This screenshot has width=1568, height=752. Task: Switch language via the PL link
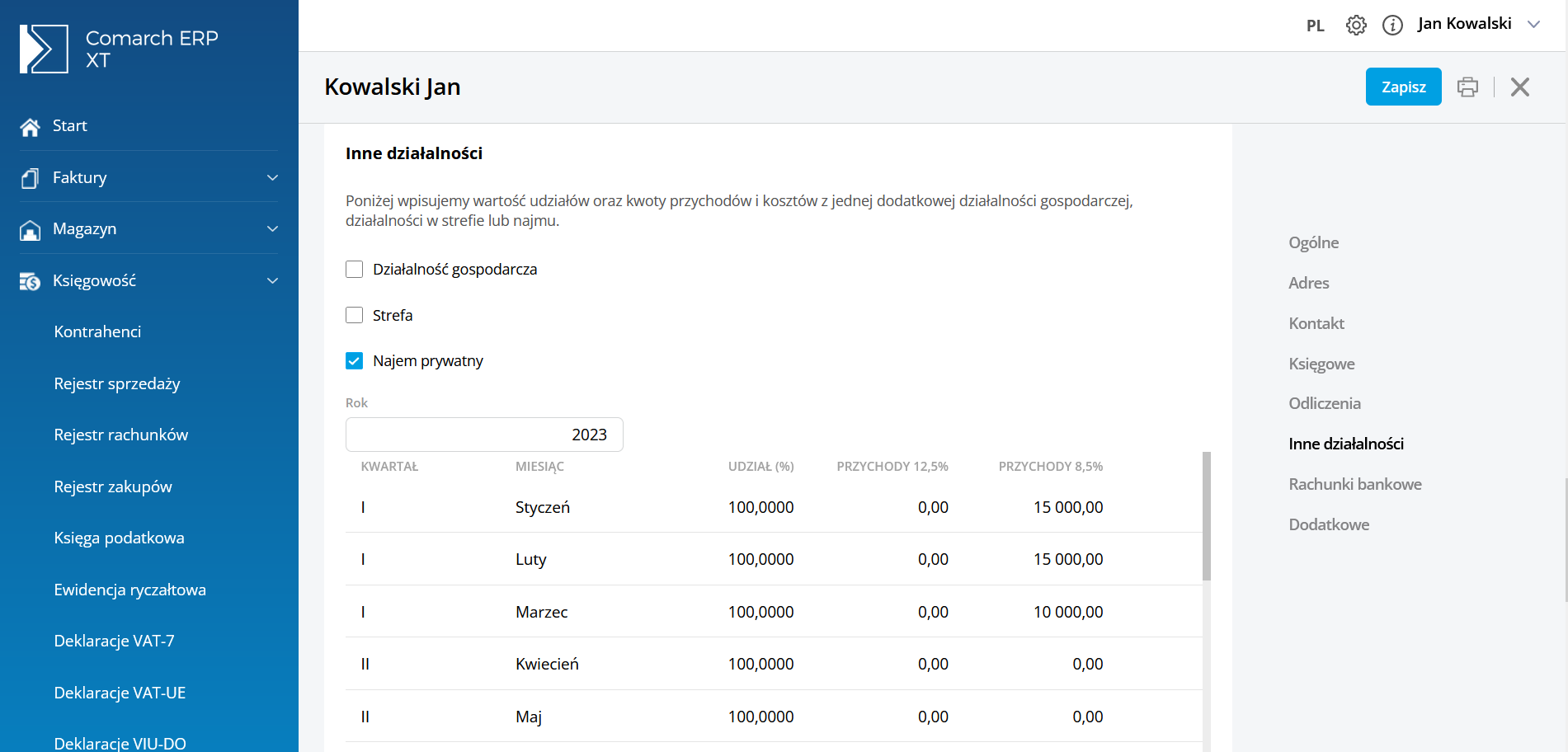tap(1315, 26)
